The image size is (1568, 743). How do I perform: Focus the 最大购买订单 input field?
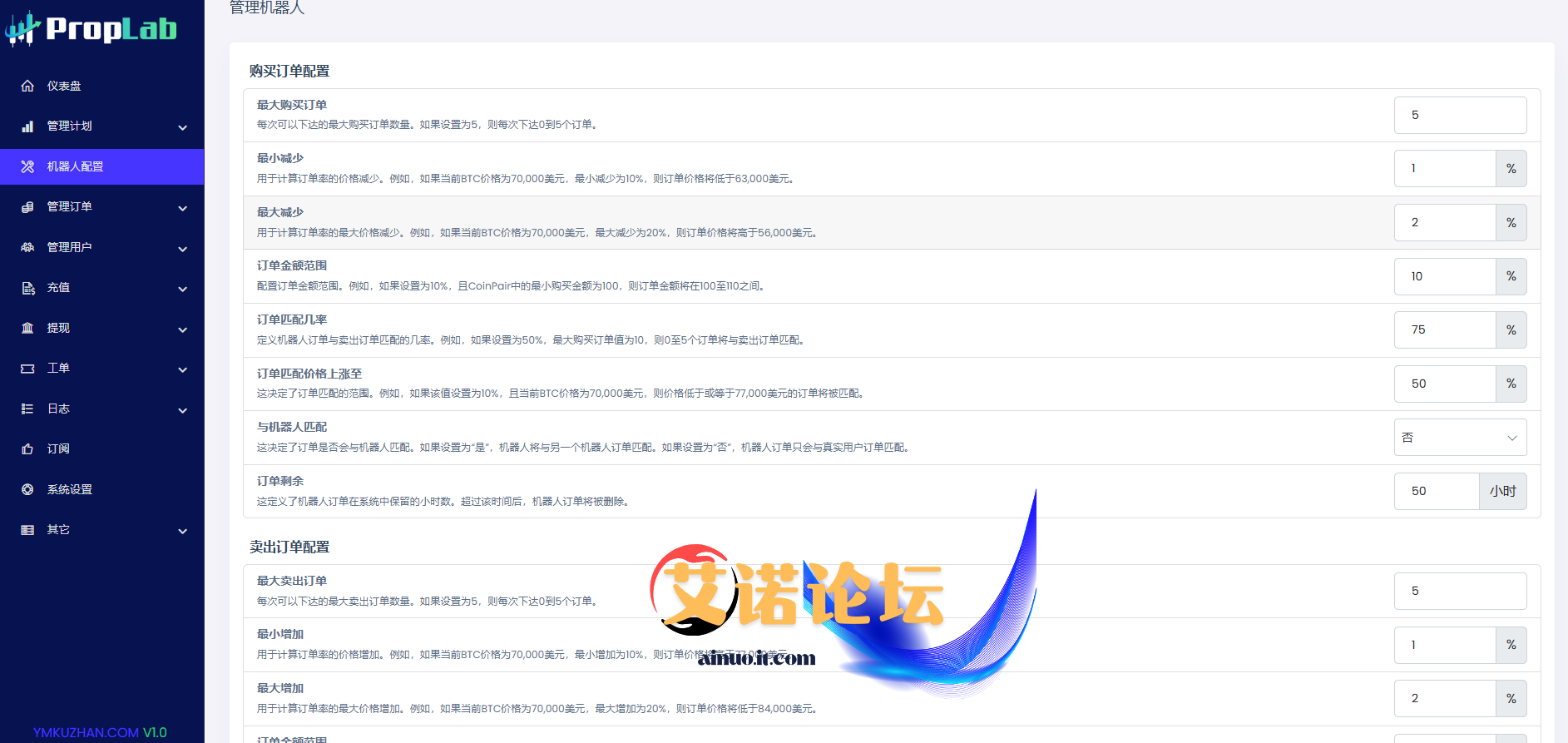click(1460, 115)
